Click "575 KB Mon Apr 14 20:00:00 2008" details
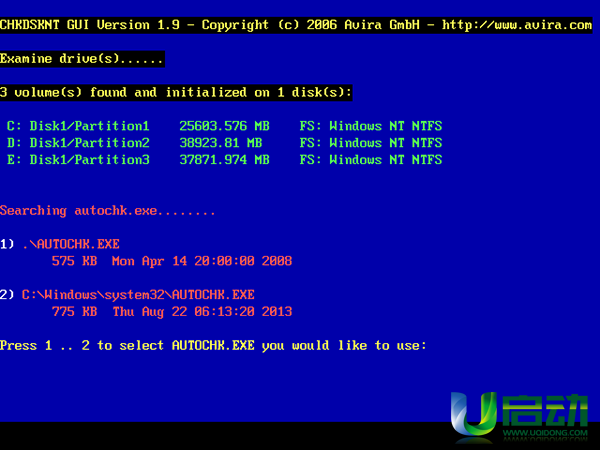 (172, 261)
